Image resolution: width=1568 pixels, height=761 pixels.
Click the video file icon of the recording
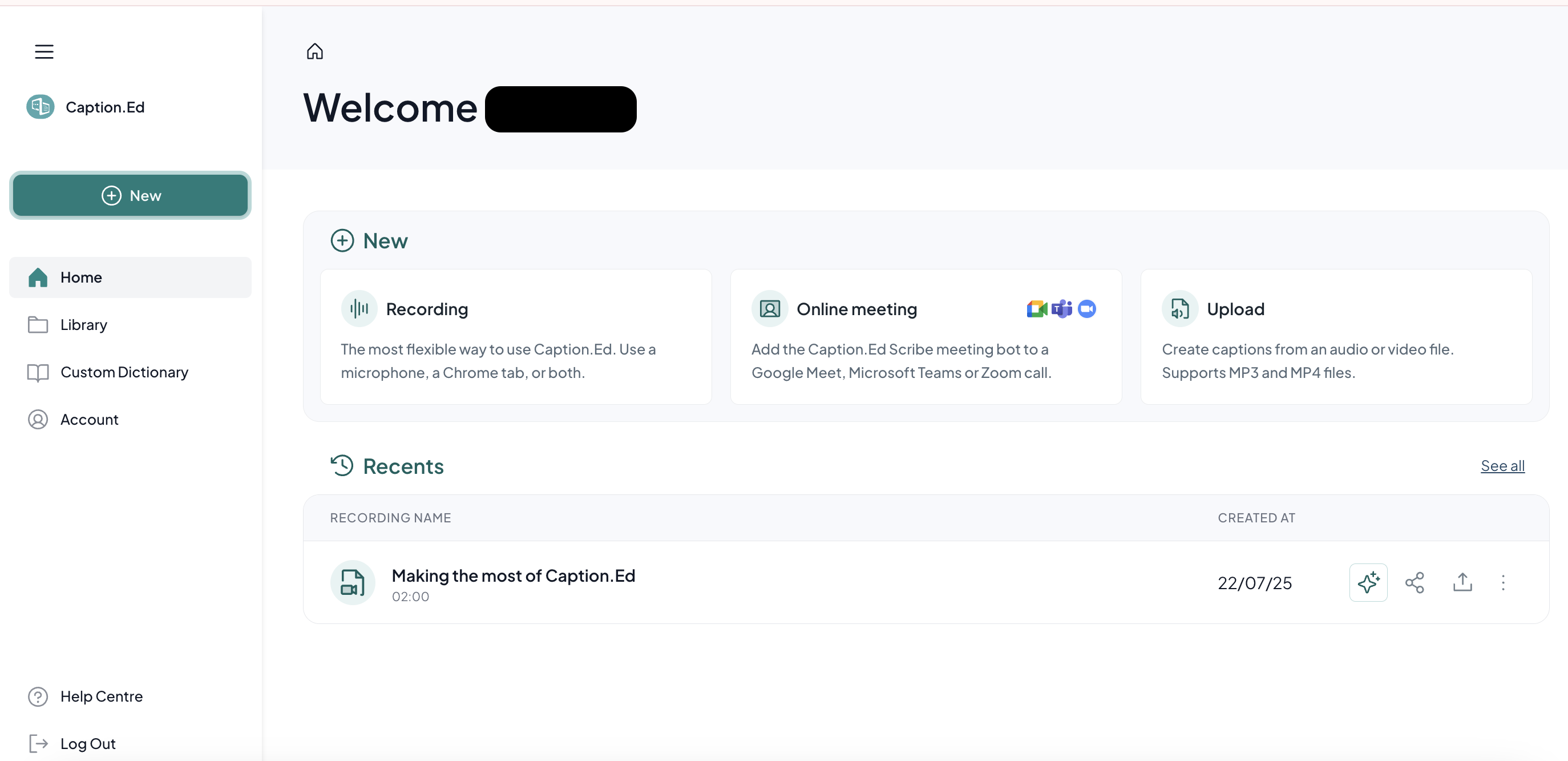353,583
